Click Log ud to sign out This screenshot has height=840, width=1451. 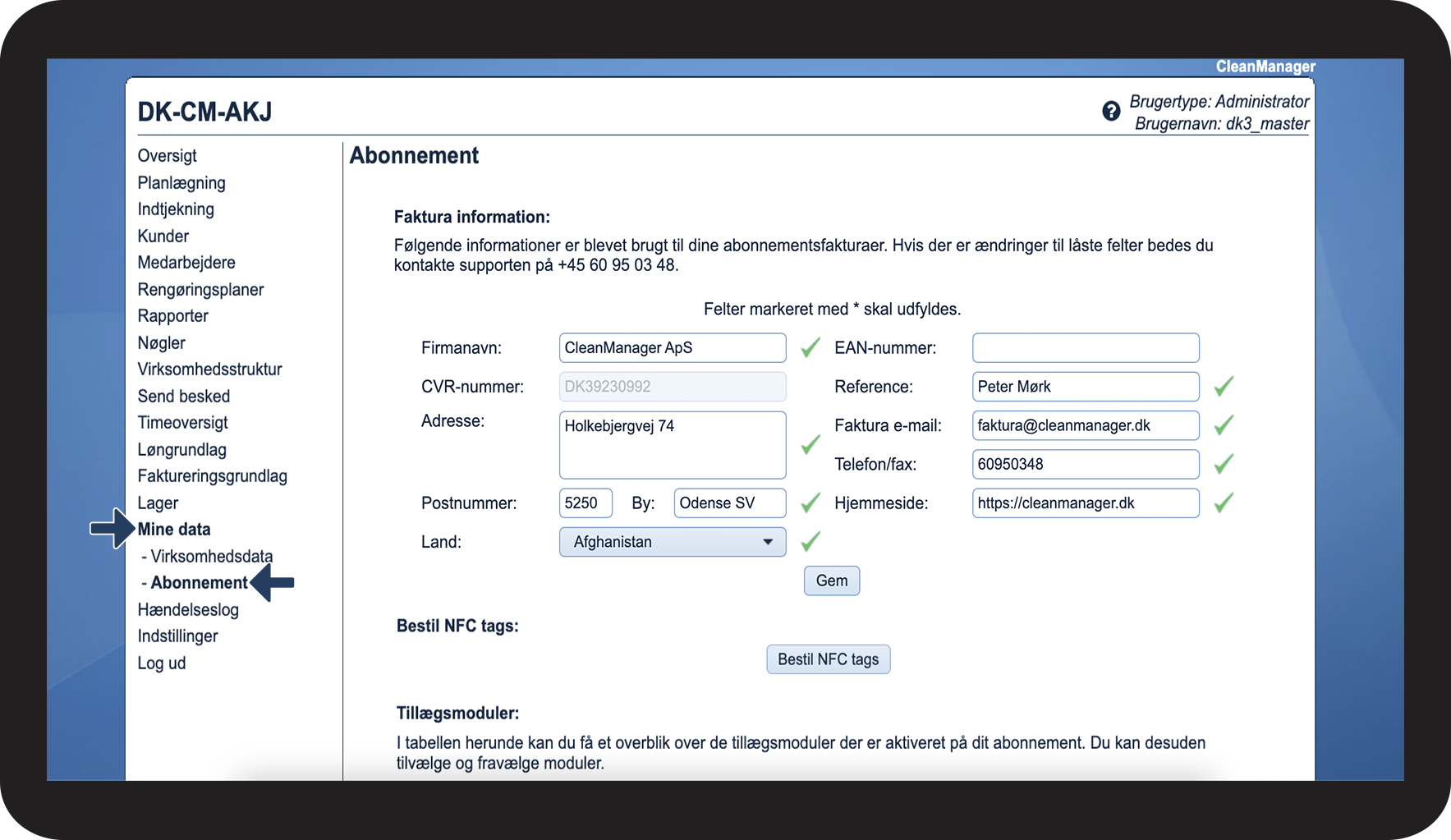point(162,663)
